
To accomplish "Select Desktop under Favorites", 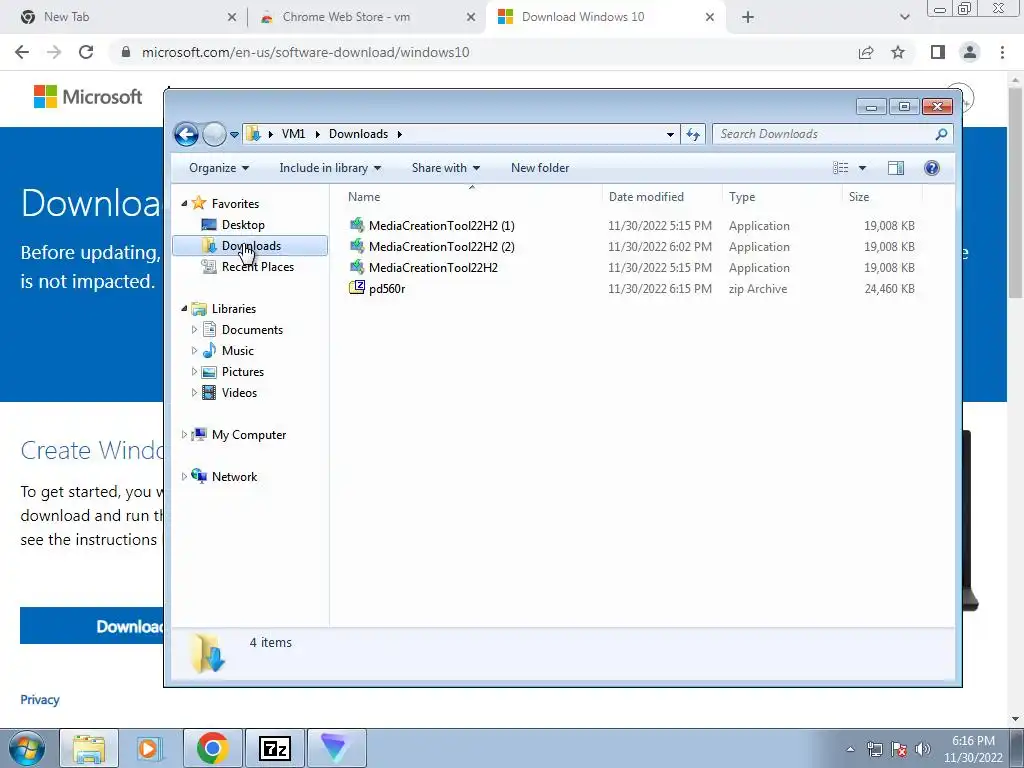I will [x=243, y=225].
